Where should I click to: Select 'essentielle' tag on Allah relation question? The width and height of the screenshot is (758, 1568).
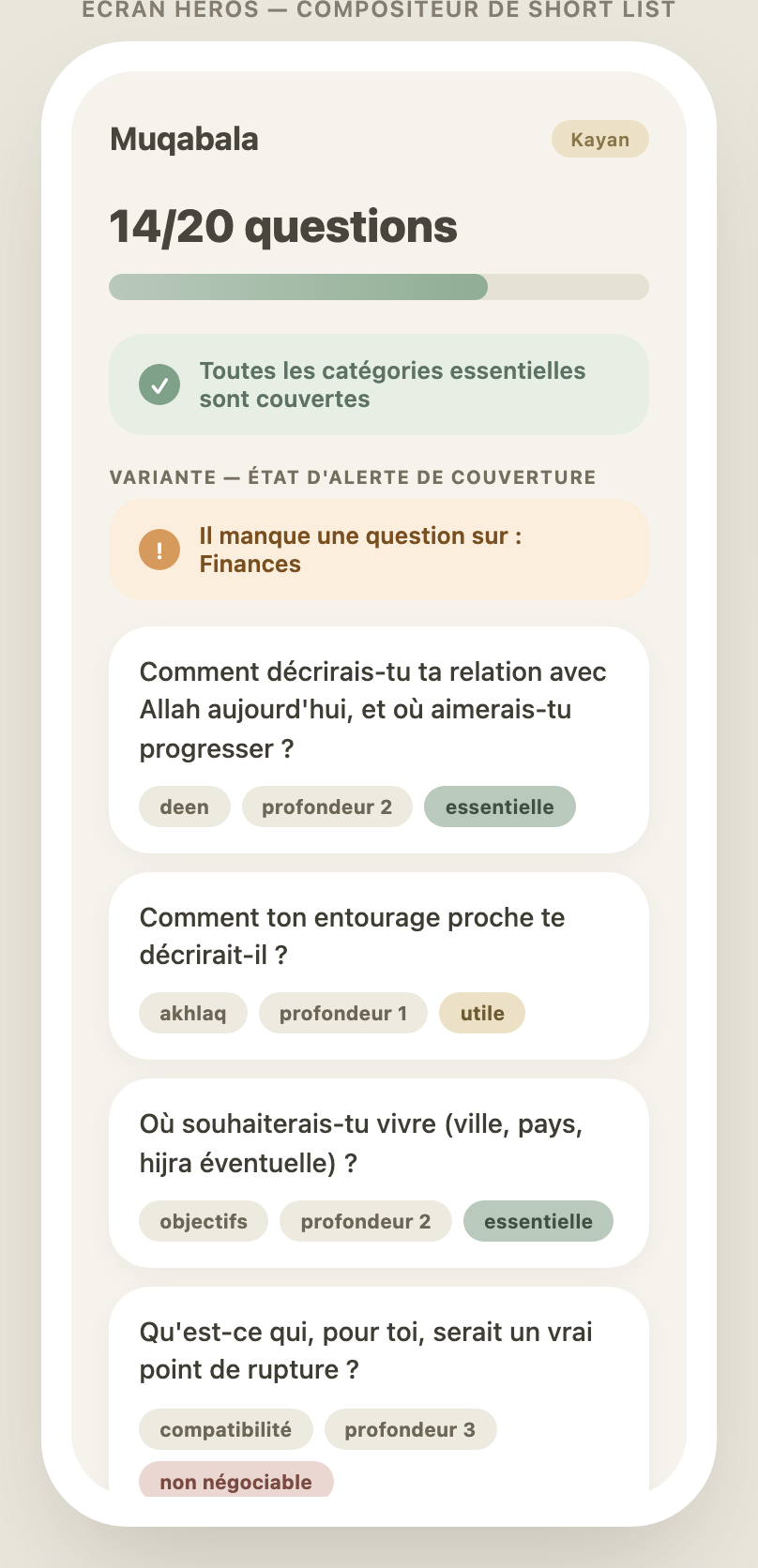tap(500, 807)
